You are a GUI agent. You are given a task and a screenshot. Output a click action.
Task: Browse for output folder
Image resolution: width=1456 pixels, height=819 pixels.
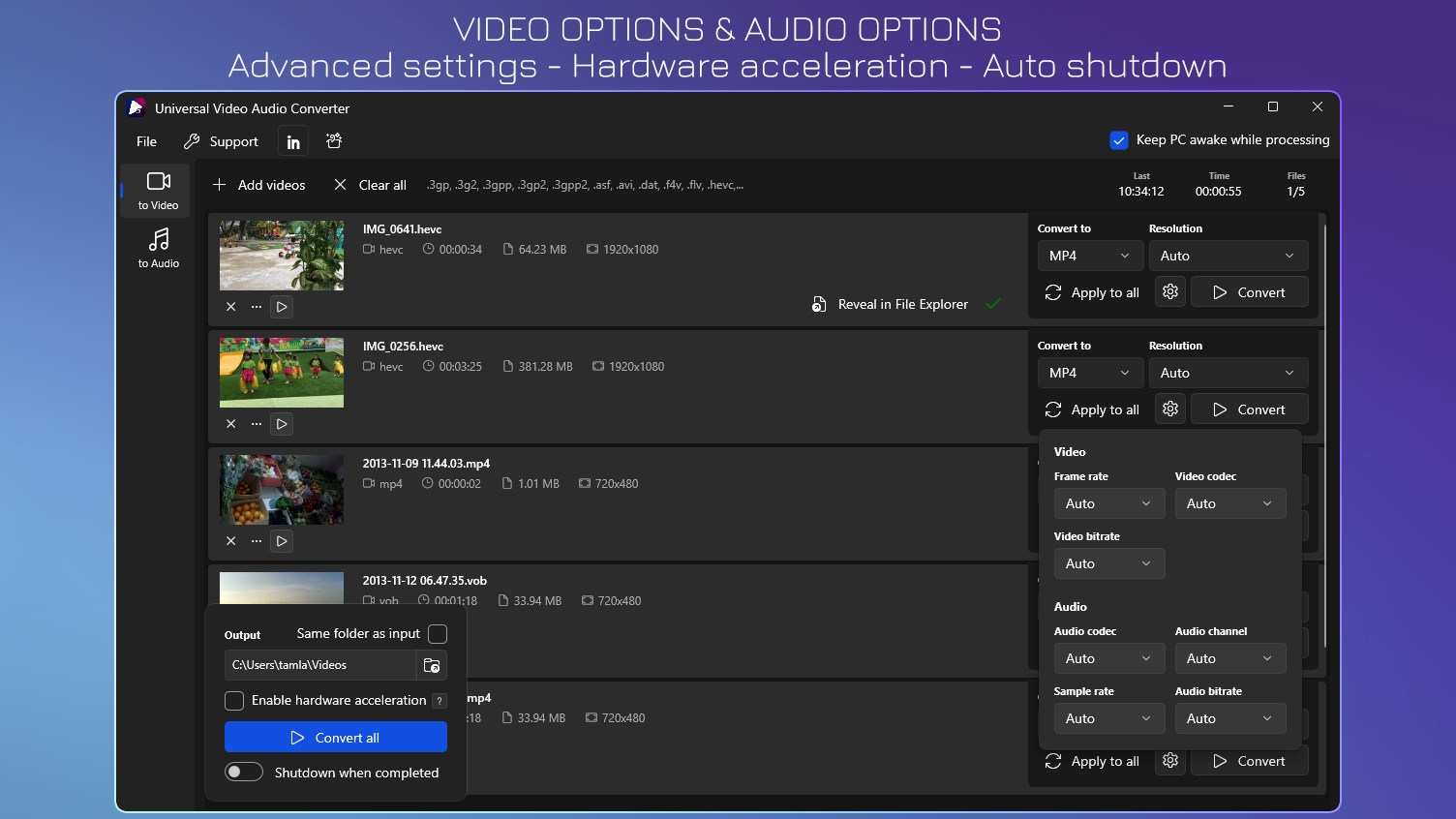(432, 665)
